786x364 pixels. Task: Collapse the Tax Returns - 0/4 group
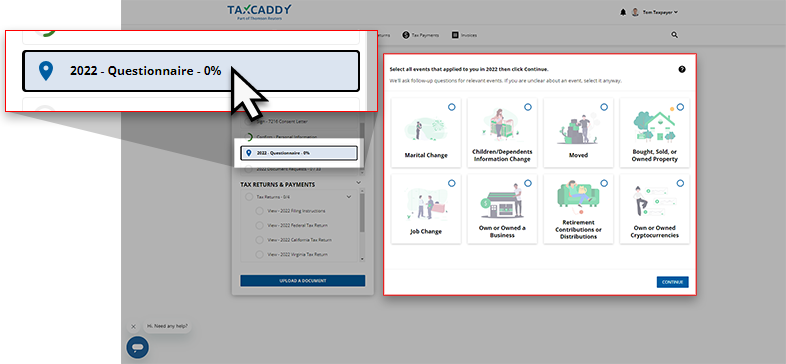click(349, 197)
